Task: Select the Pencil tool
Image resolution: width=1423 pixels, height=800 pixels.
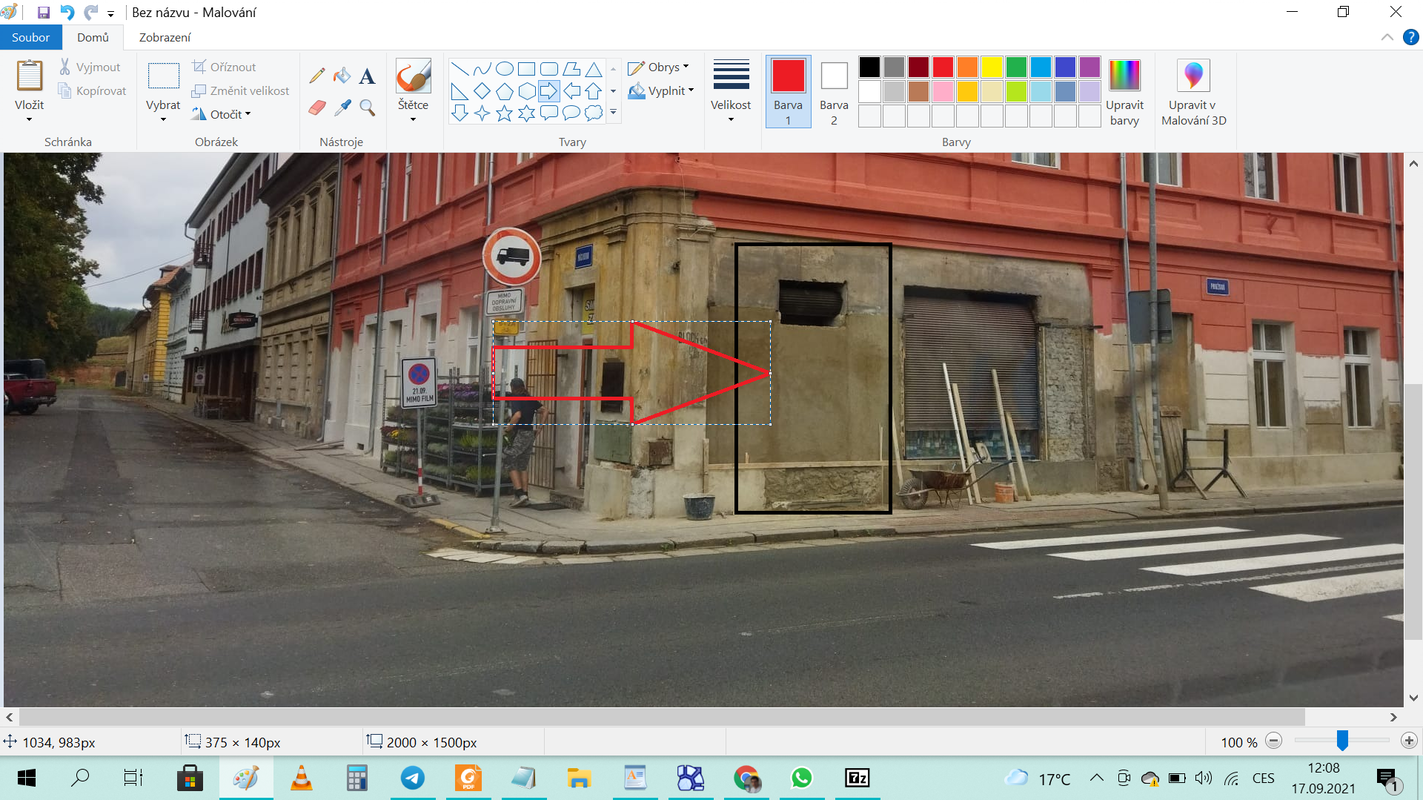Action: pos(317,76)
